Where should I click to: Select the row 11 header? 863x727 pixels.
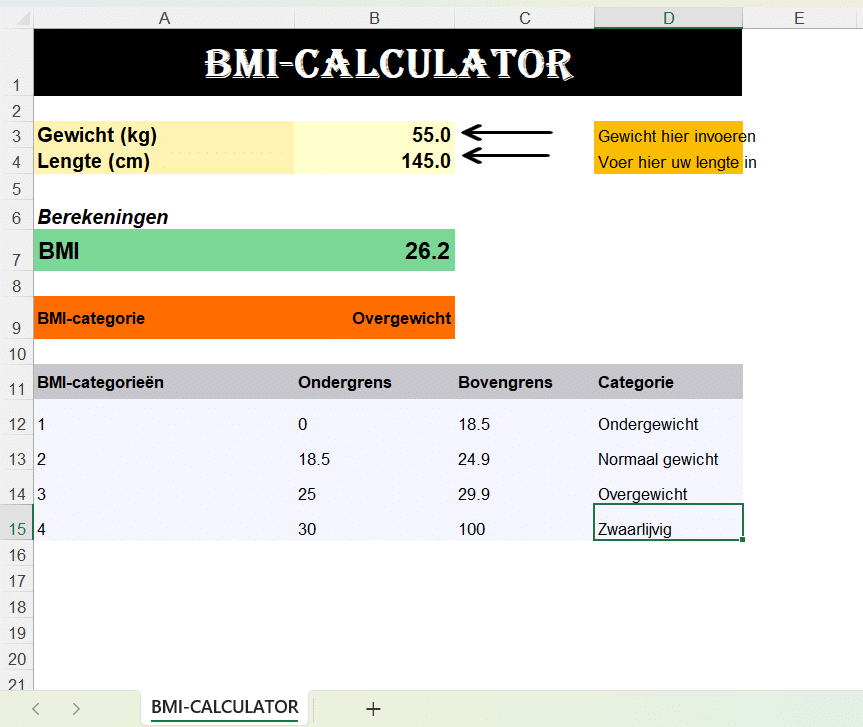16,389
